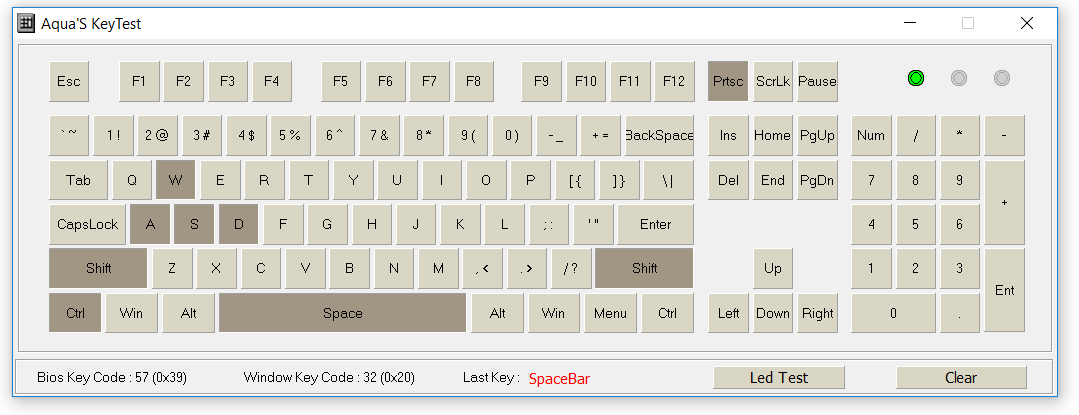The height and width of the screenshot is (415, 1079).
Task: Click the Num key on numpad
Action: (871, 136)
